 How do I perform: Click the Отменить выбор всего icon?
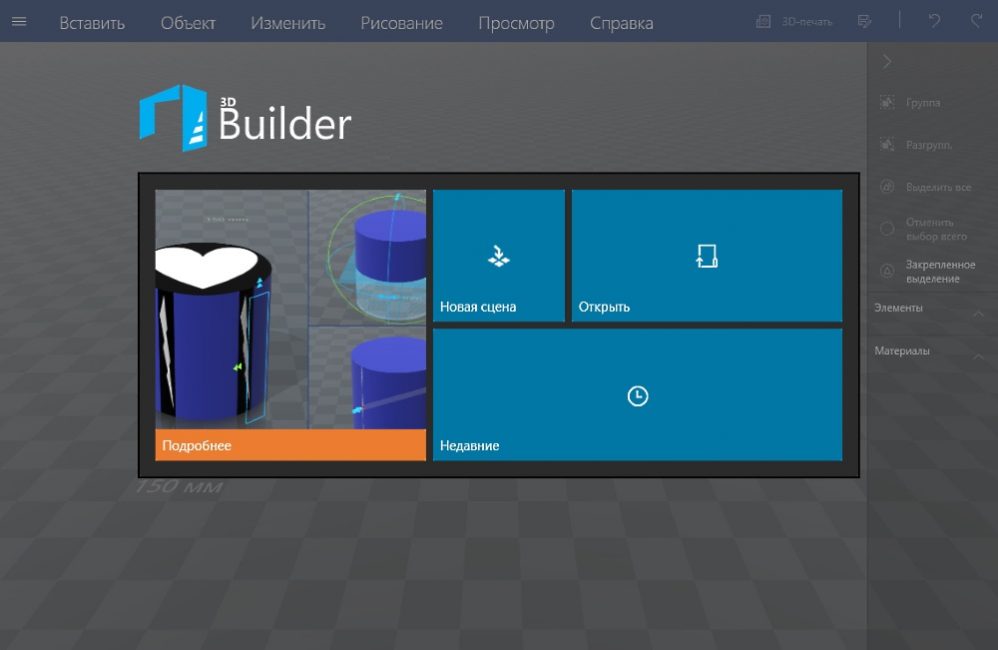point(887,229)
